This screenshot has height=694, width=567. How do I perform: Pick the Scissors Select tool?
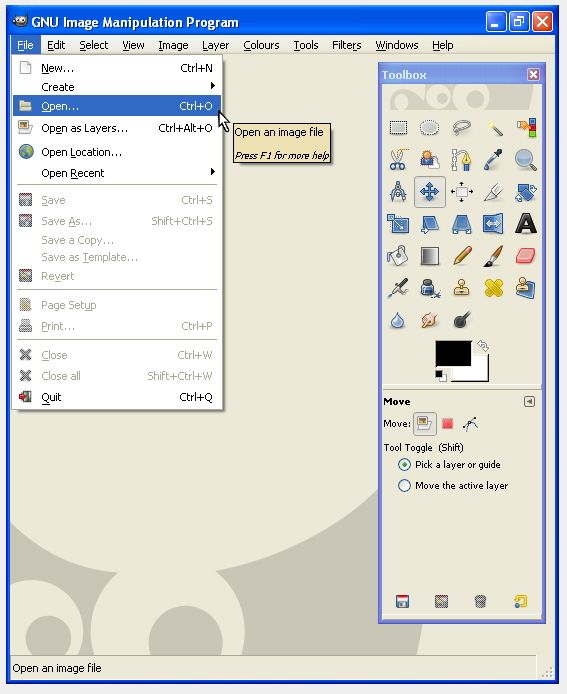click(398, 160)
